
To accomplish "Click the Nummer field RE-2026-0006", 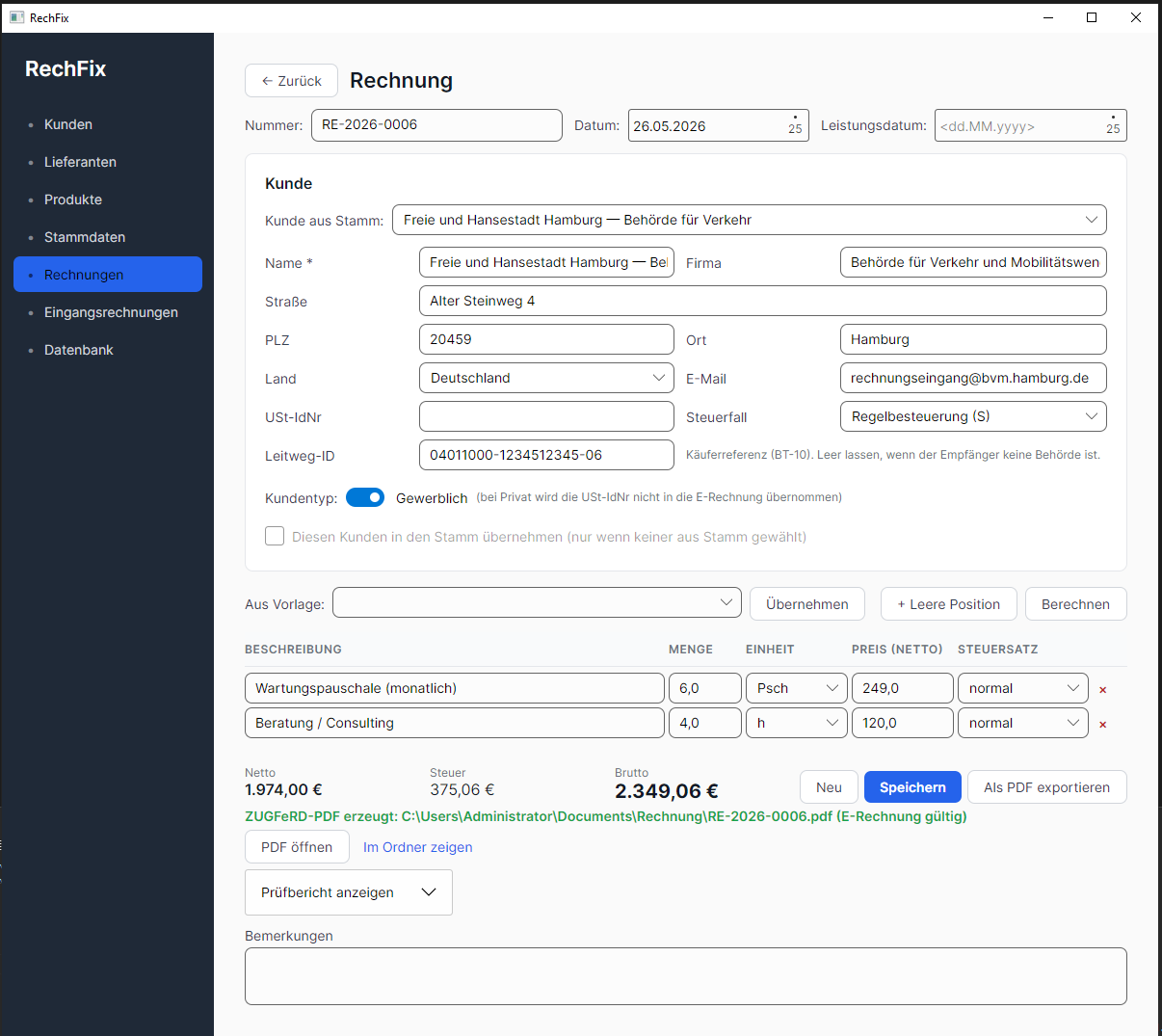I will 436,125.
